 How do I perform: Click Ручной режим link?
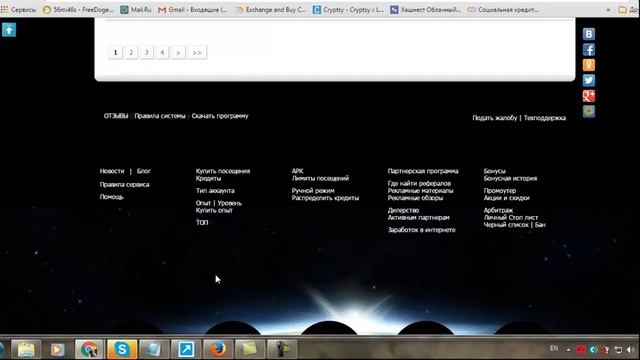click(x=313, y=191)
